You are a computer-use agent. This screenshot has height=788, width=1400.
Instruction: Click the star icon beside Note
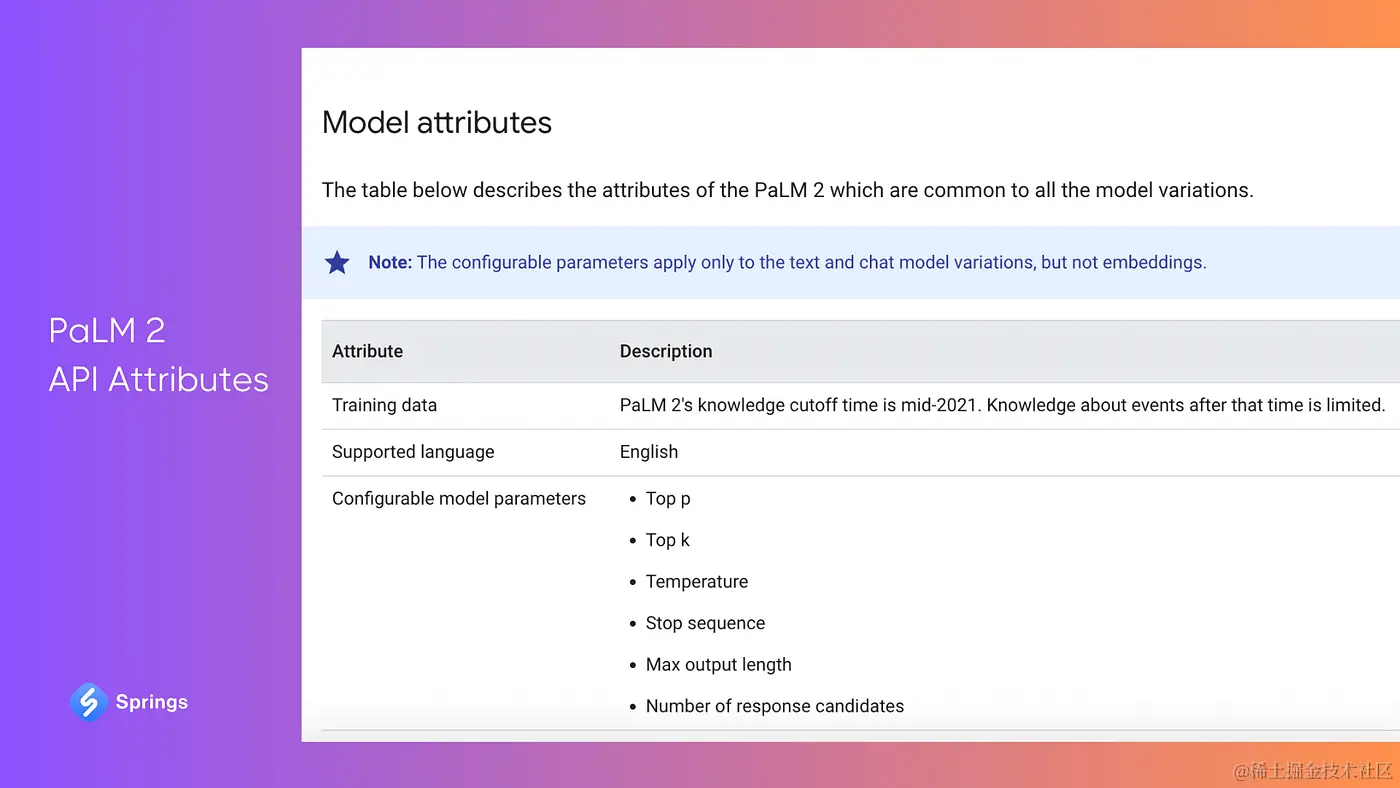pyautogui.click(x=337, y=263)
